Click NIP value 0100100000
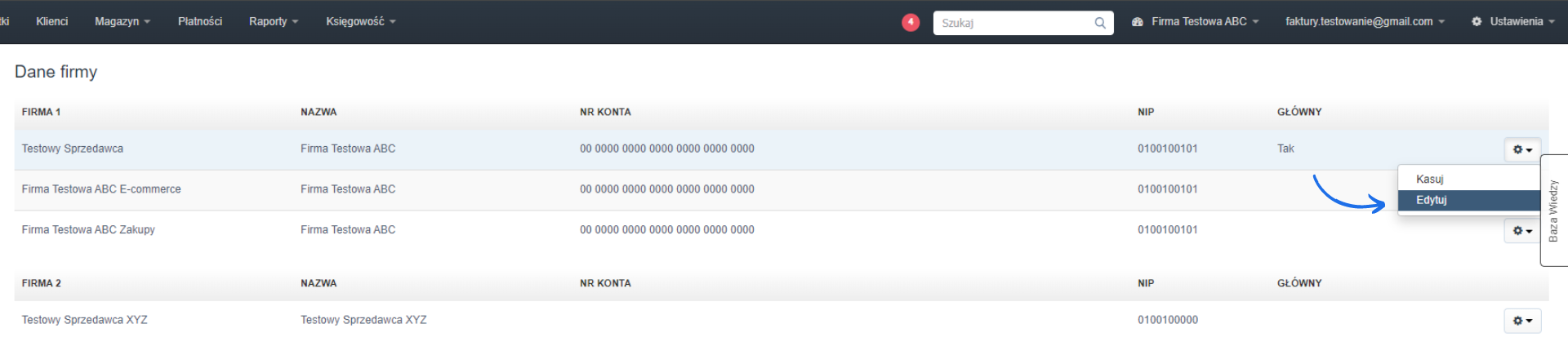The image size is (1568, 346). pos(1168,320)
